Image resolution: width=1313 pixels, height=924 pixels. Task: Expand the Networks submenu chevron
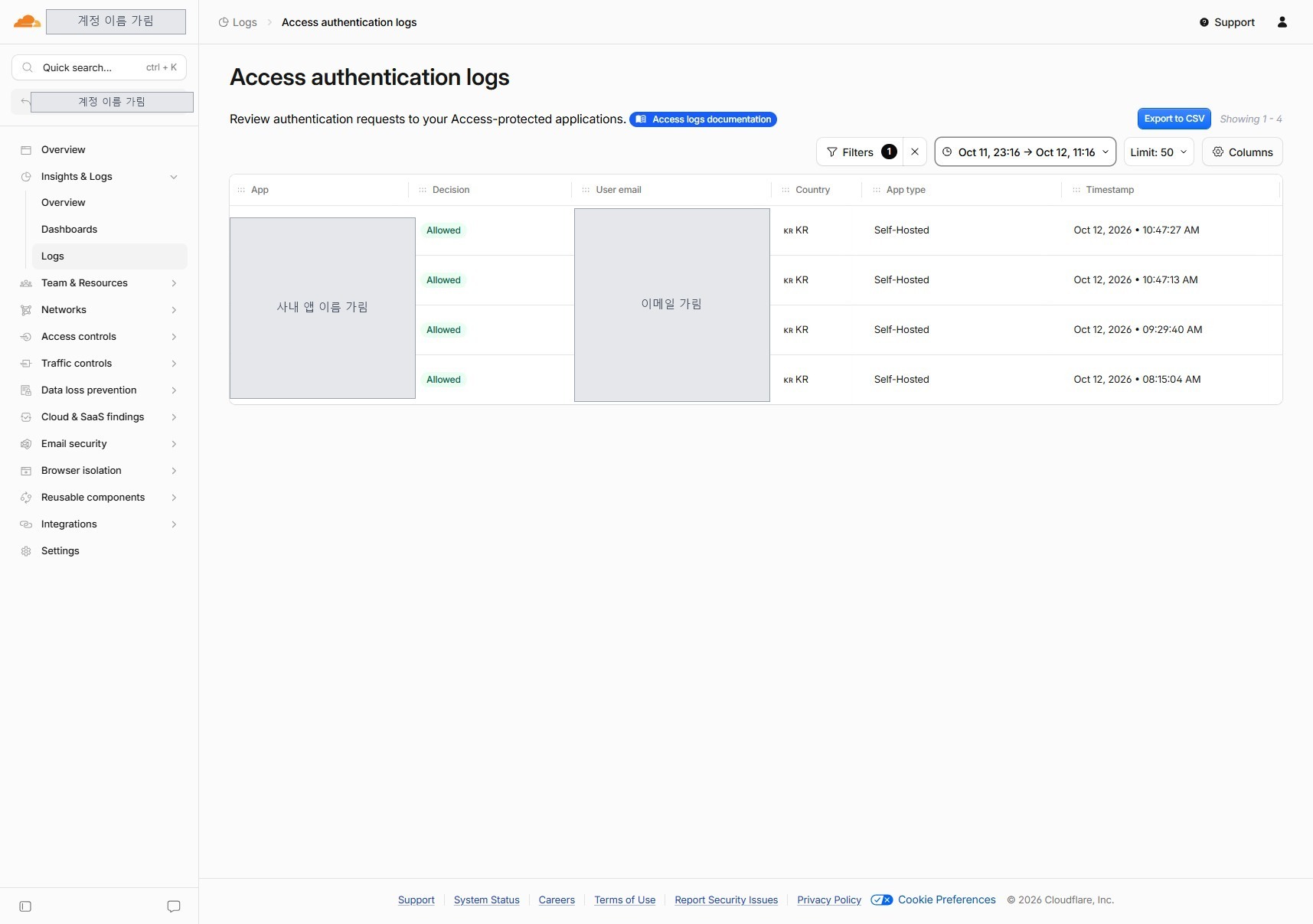(174, 310)
